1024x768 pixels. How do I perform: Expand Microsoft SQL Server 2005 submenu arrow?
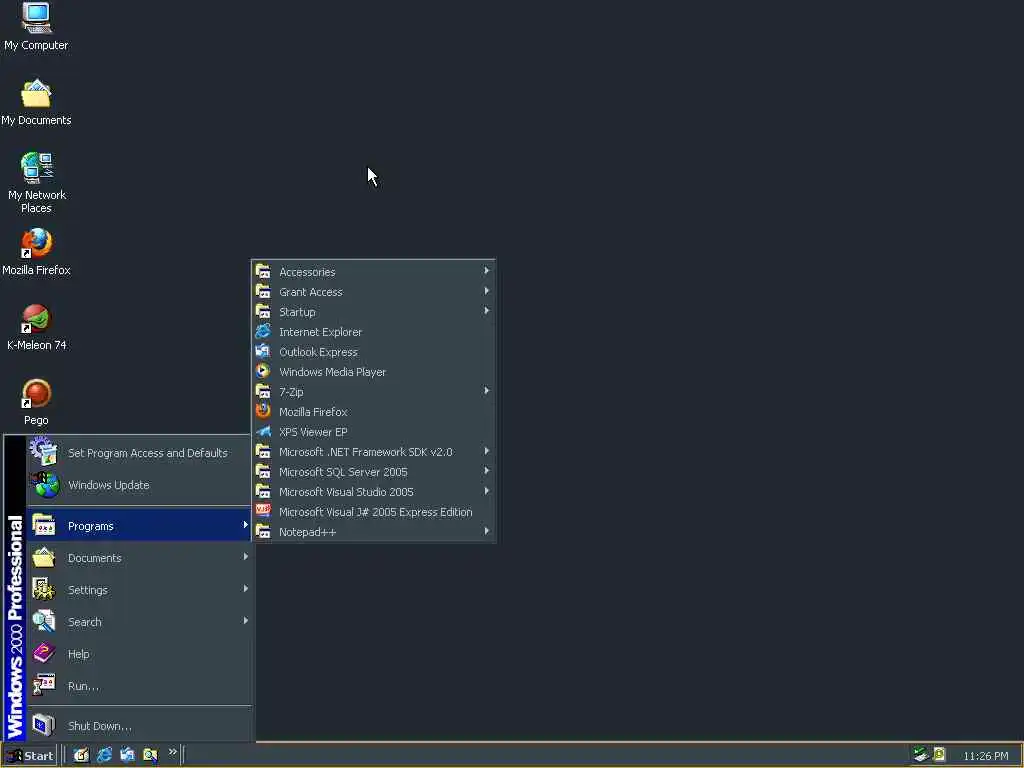click(487, 470)
